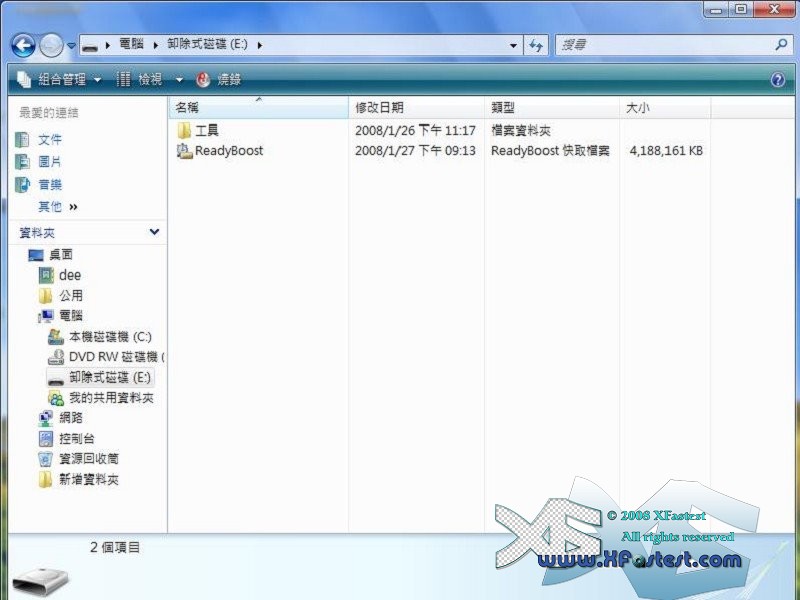Screen dimensions: 800x600
Task: Click the search magnifier icon
Action: pyautogui.click(x=781, y=45)
